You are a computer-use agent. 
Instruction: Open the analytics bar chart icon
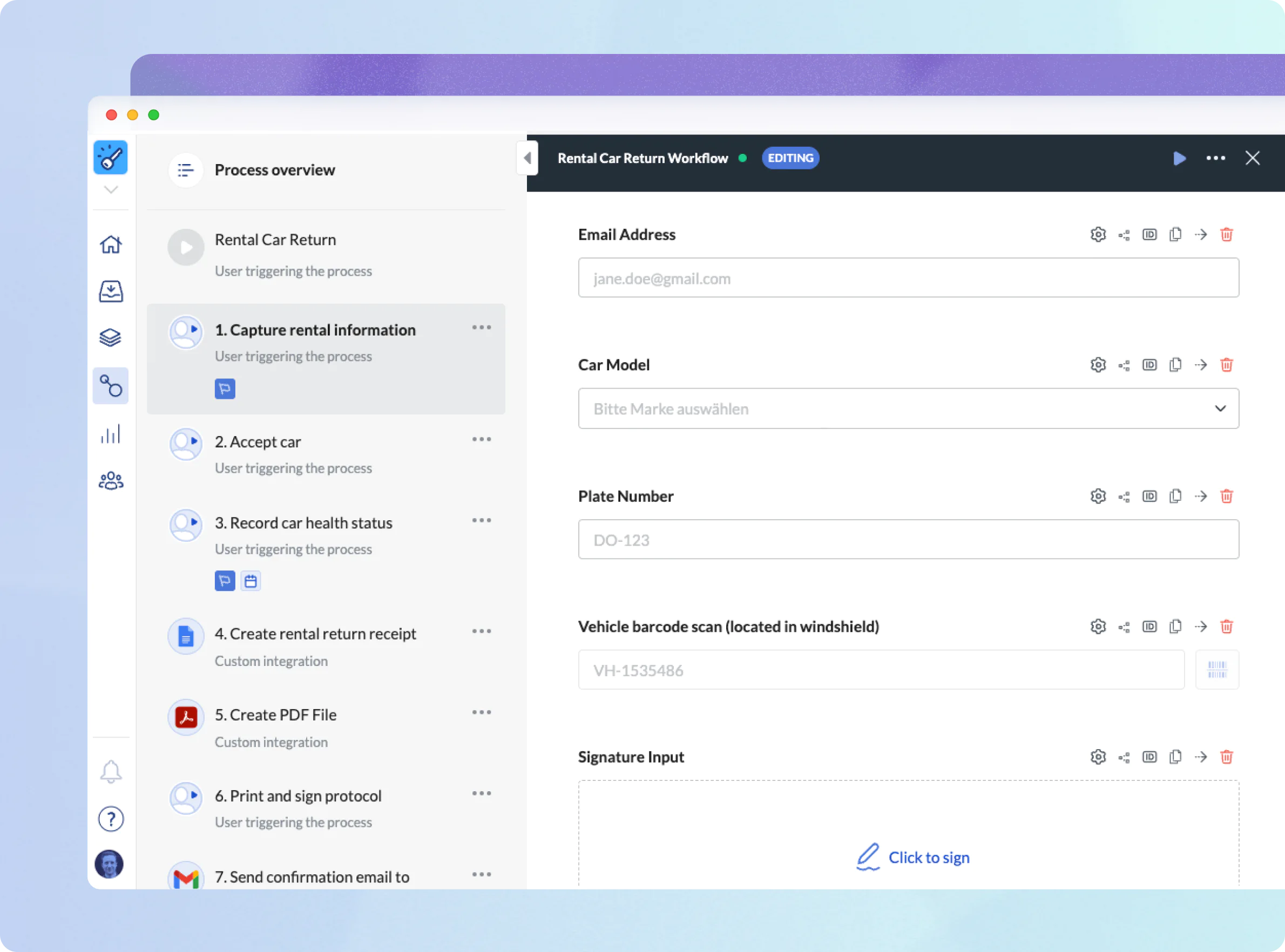(111, 434)
